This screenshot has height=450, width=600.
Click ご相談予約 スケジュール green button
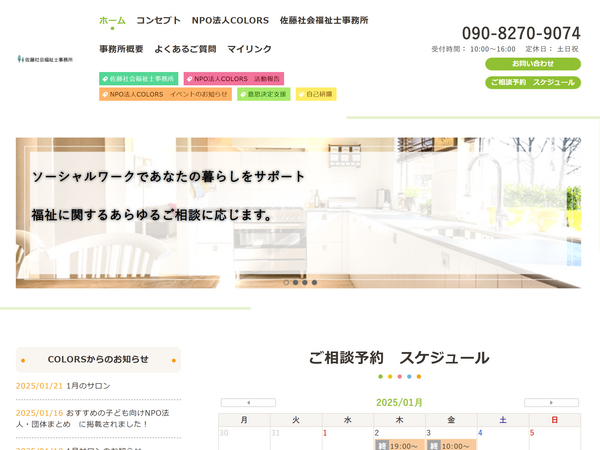tap(533, 82)
